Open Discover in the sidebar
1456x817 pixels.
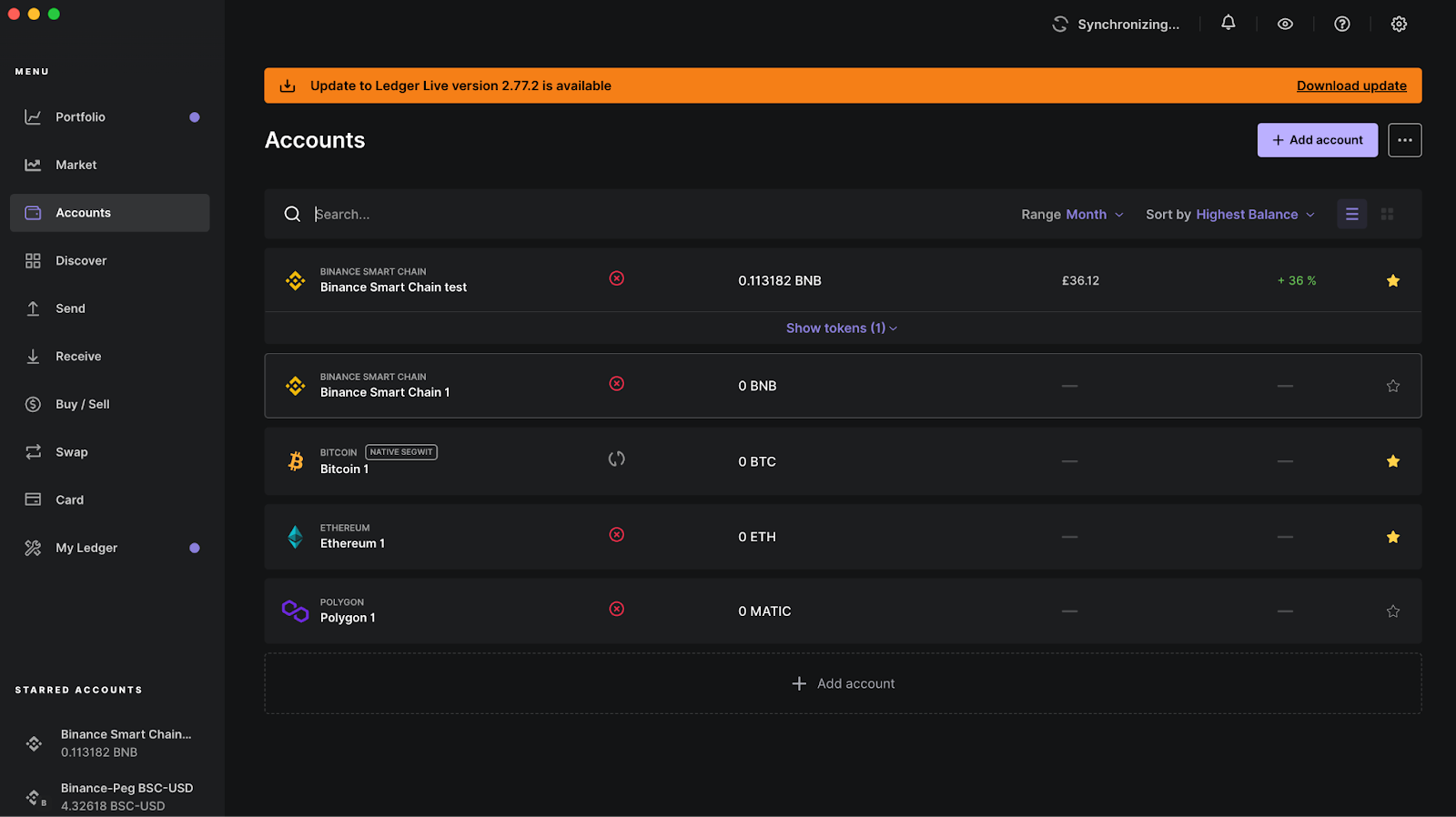coord(110,261)
